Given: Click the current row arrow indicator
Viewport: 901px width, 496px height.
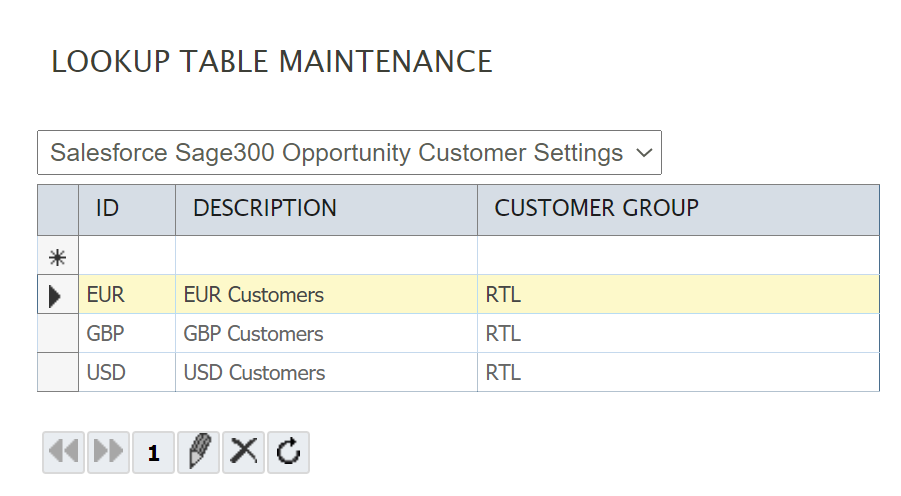Looking at the screenshot, I should click(57, 295).
